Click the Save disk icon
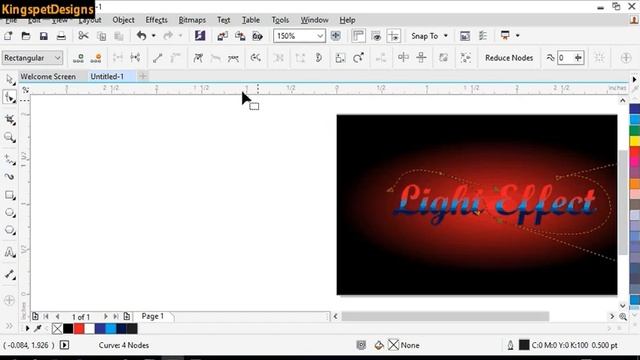Image resolution: width=640 pixels, height=360 pixels. coord(44,36)
